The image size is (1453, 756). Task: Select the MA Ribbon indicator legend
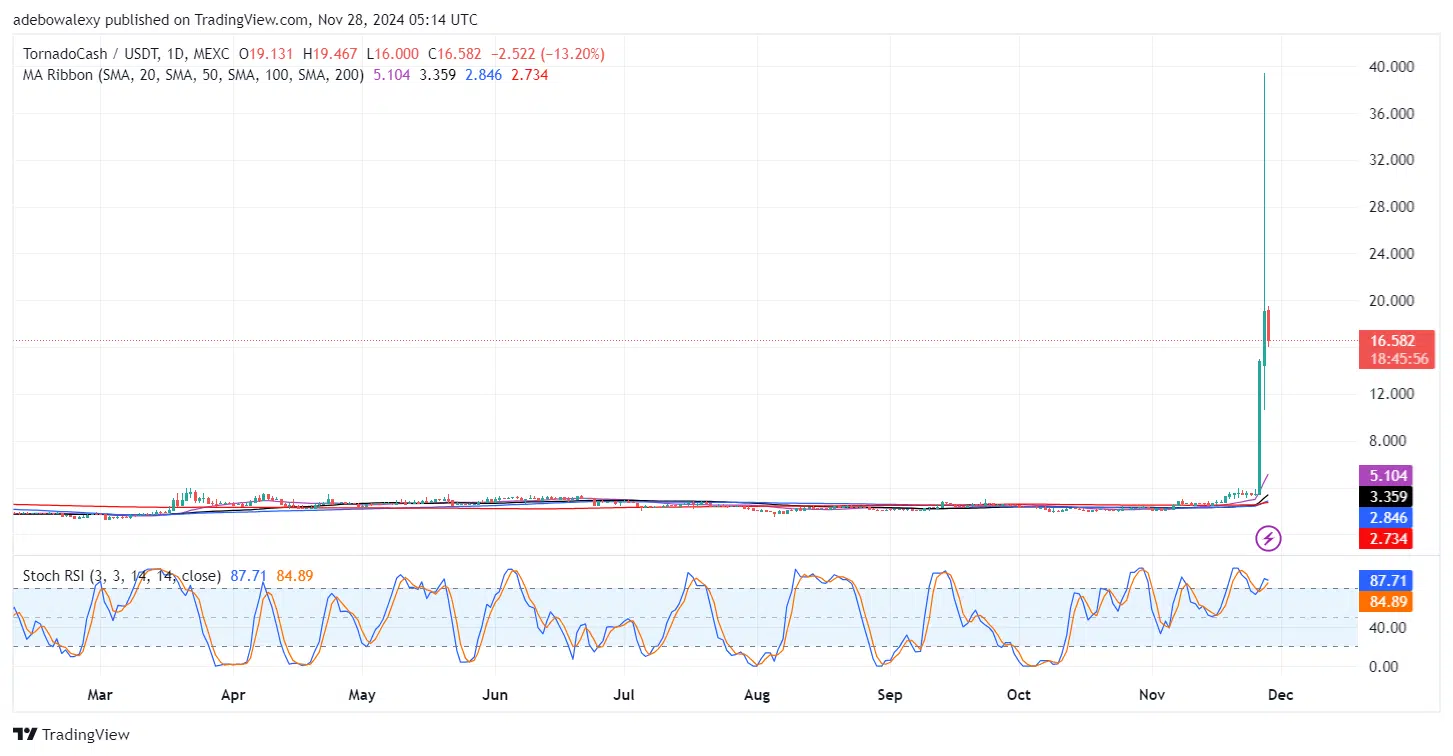(x=188, y=75)
